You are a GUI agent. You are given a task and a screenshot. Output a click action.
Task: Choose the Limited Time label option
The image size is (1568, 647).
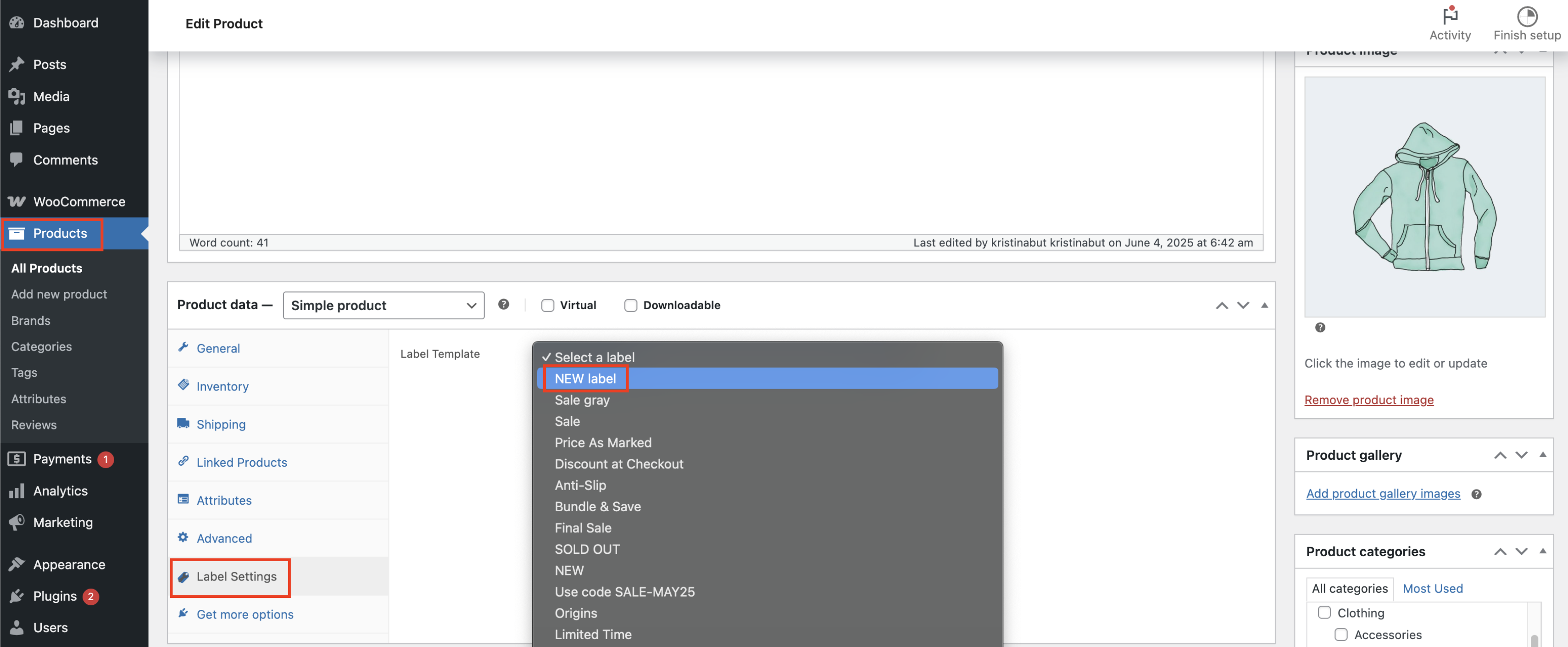(767, 634)
